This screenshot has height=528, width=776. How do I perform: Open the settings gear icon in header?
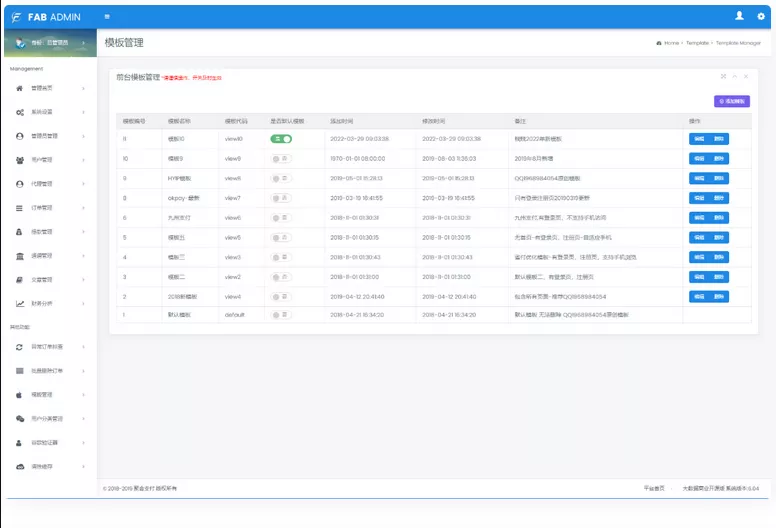(x=760, y=17)
